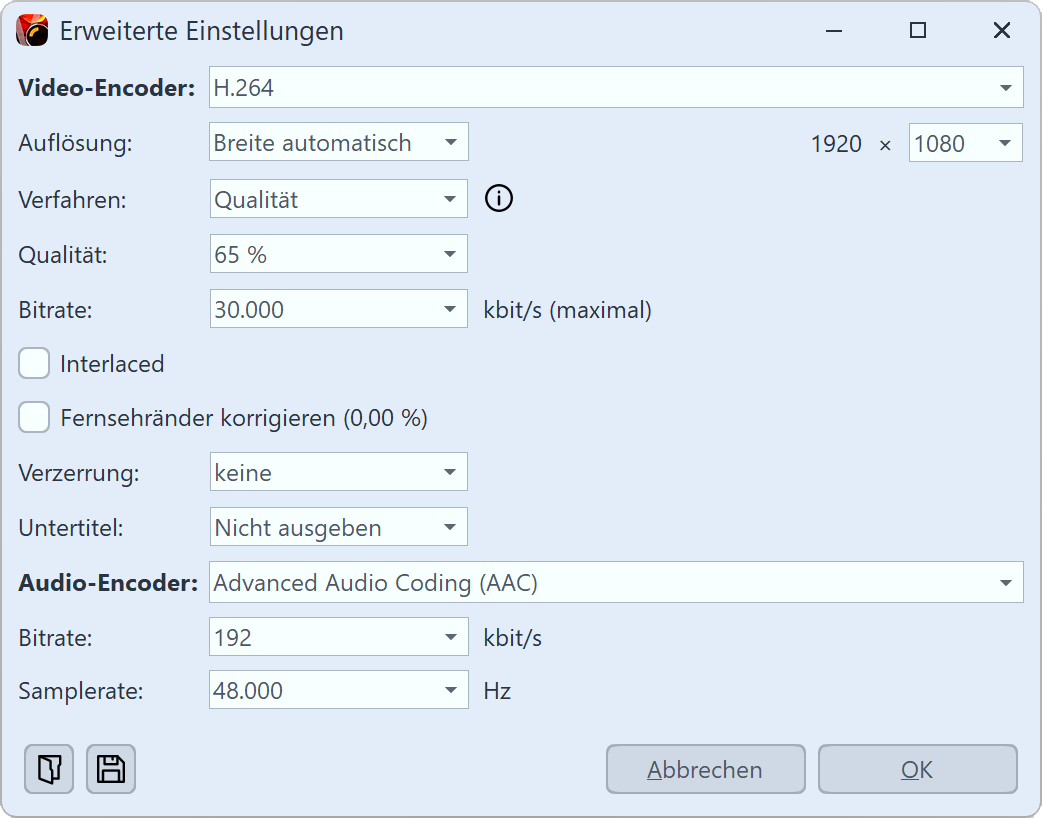
Task: Maximize the Erweiterte Einstellungen window
Action: point(917,31)
